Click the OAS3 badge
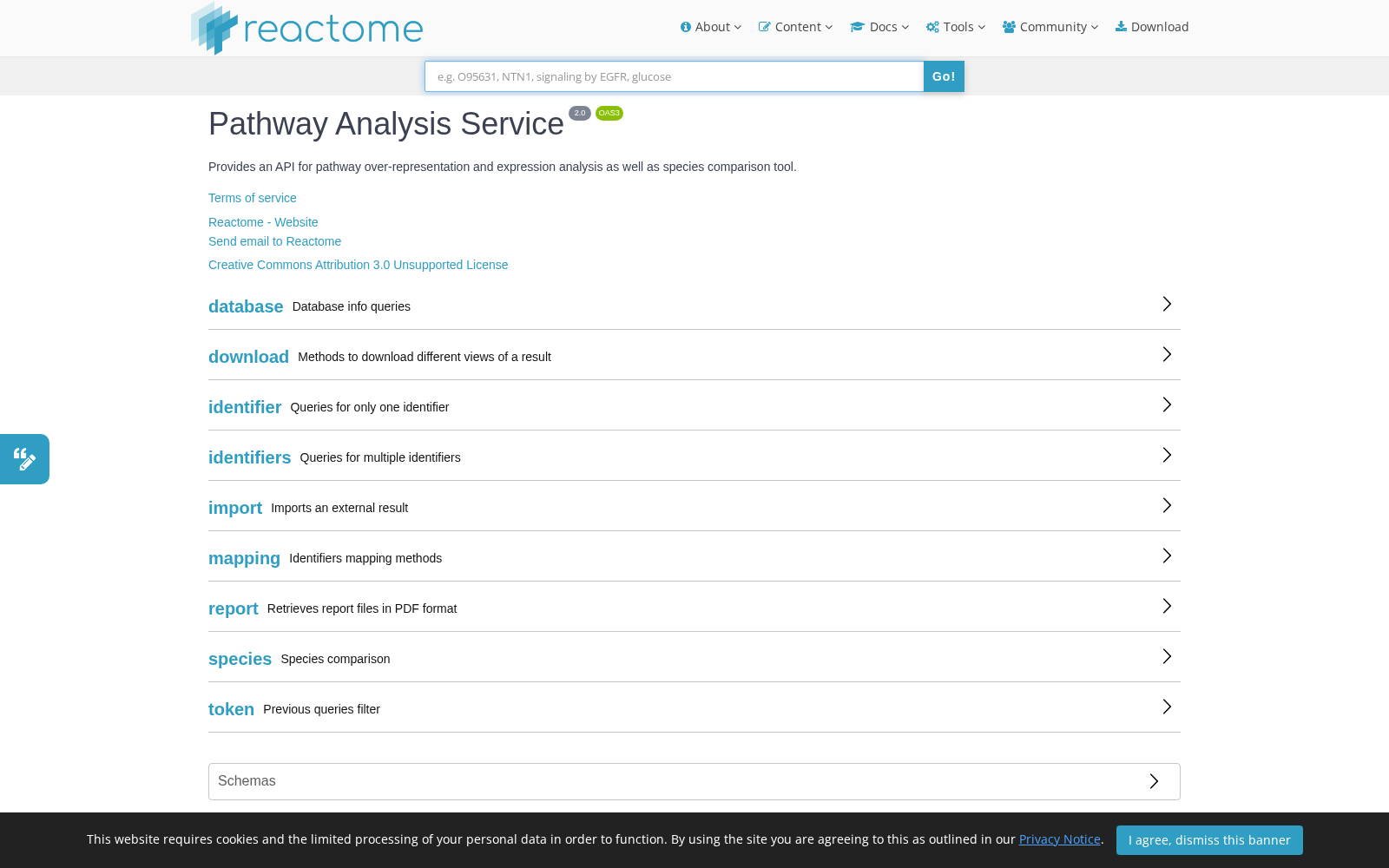 pos(609,113)
